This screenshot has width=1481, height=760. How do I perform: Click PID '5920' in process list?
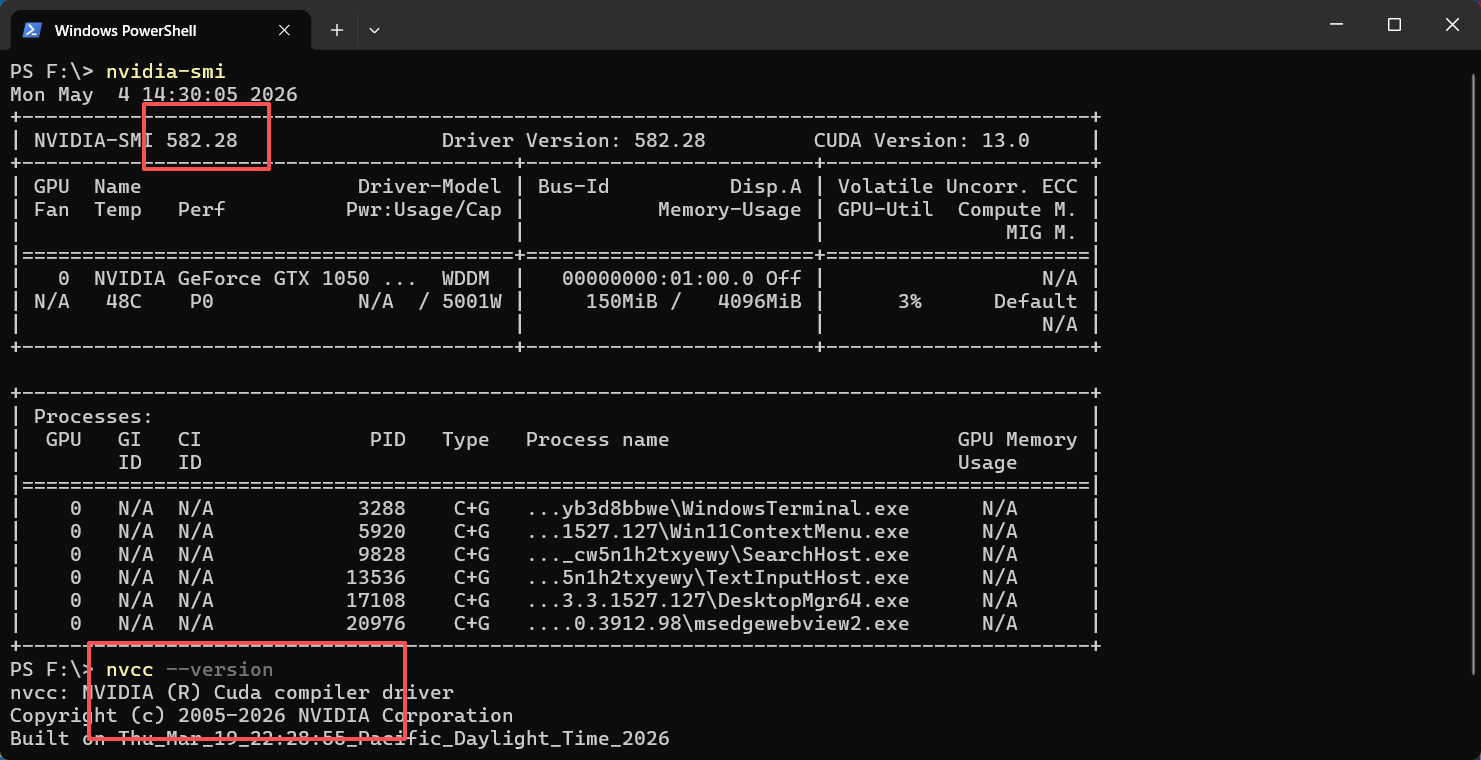(382, 531)
